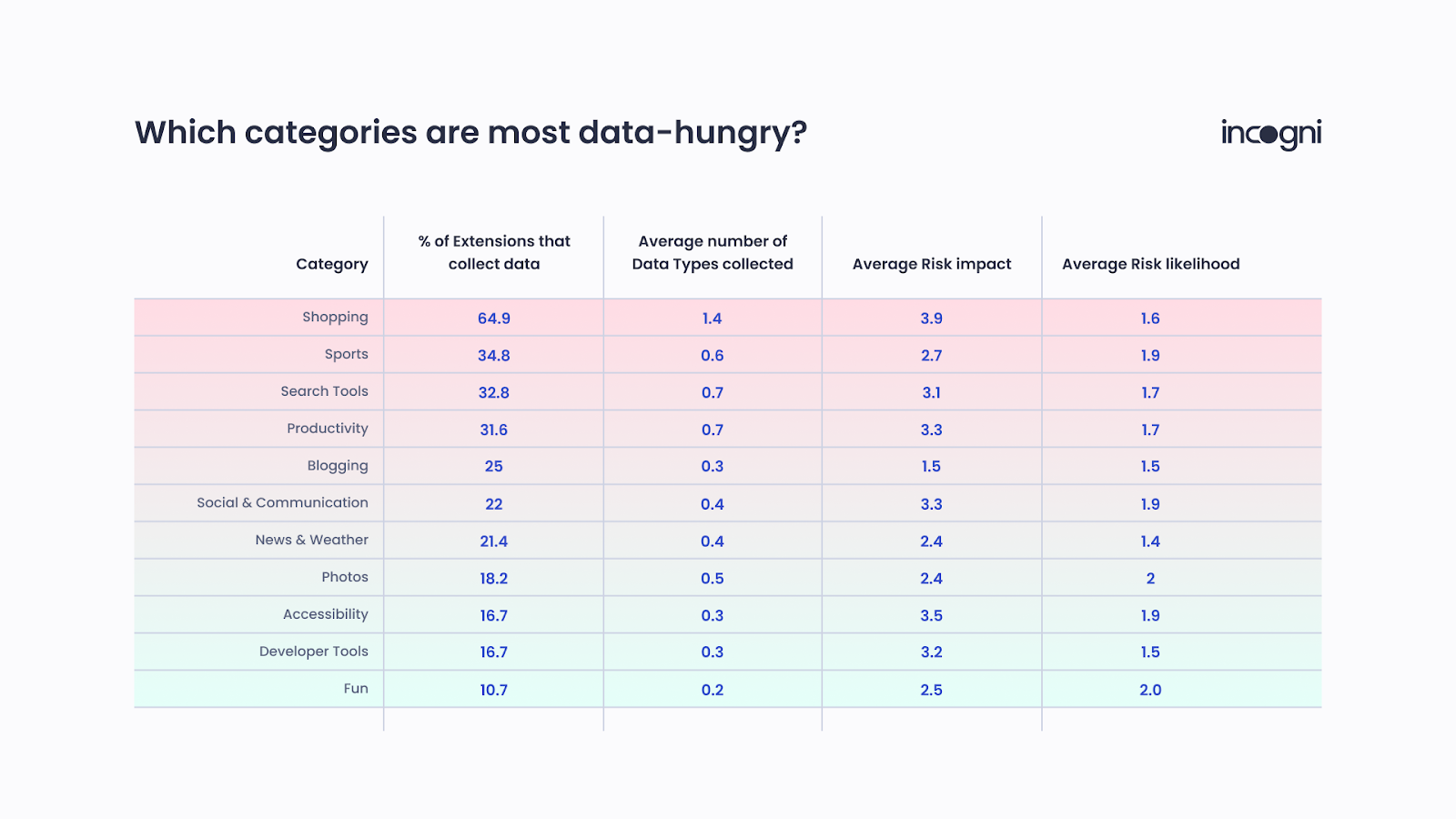Select the Category column header
Viewport: 1456px width, 819px height.
(x=332, y=264)
